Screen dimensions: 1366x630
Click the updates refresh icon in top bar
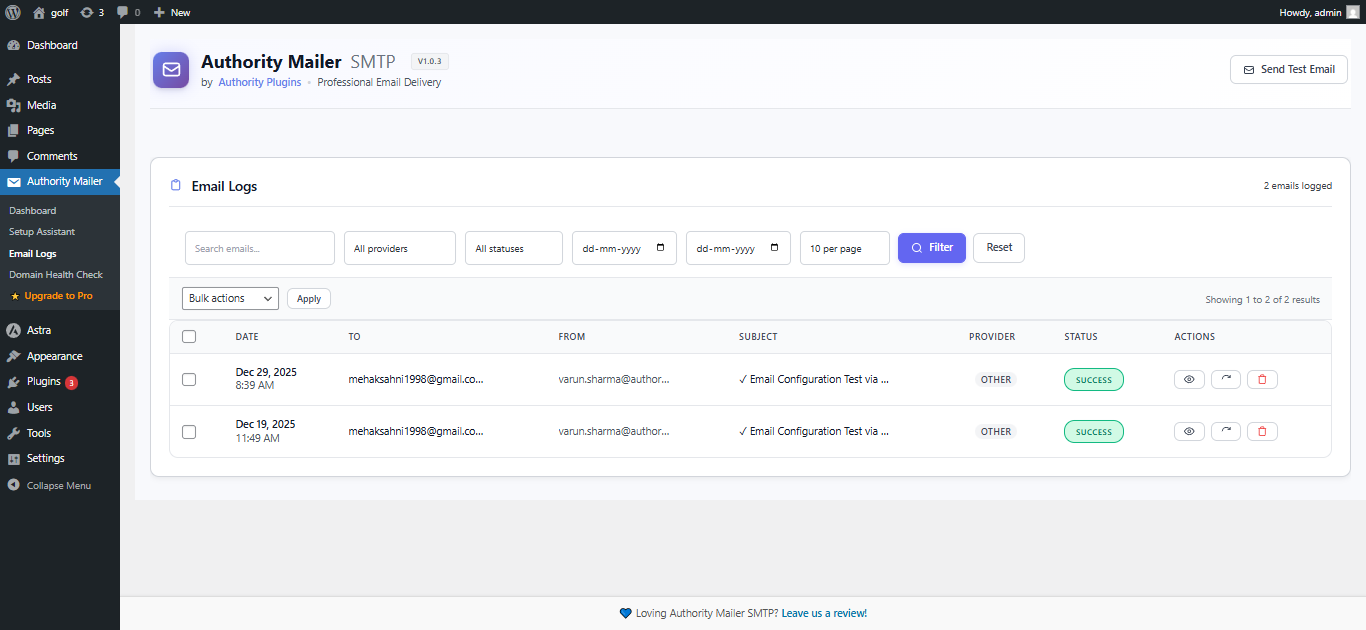88,12
